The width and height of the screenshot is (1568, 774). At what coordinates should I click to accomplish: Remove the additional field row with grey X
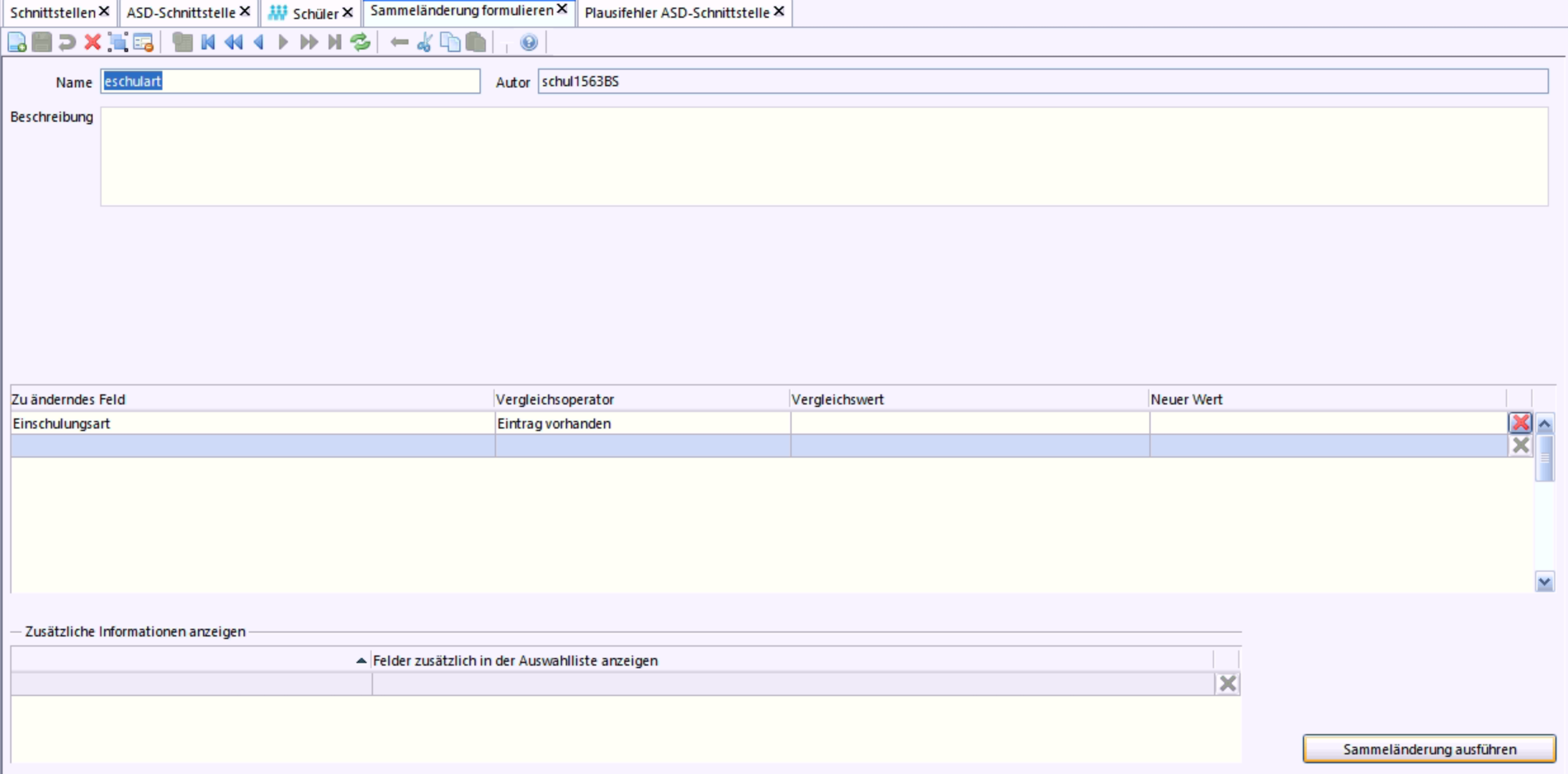click(x=1228, y=683)
